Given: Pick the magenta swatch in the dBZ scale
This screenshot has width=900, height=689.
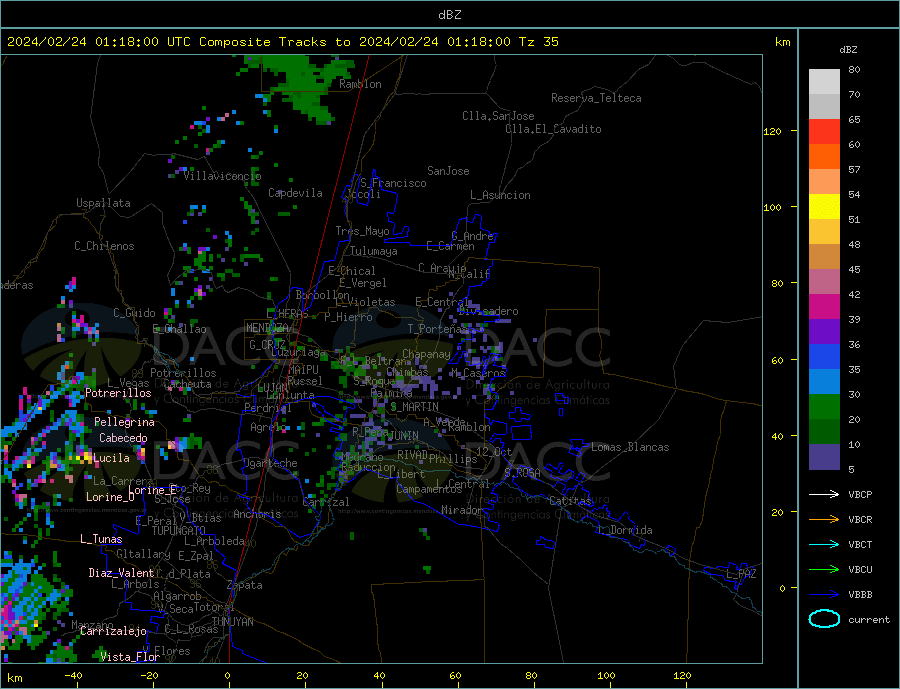Looking at the screenshot, I should pyautogui.click(x=824, y=307).
